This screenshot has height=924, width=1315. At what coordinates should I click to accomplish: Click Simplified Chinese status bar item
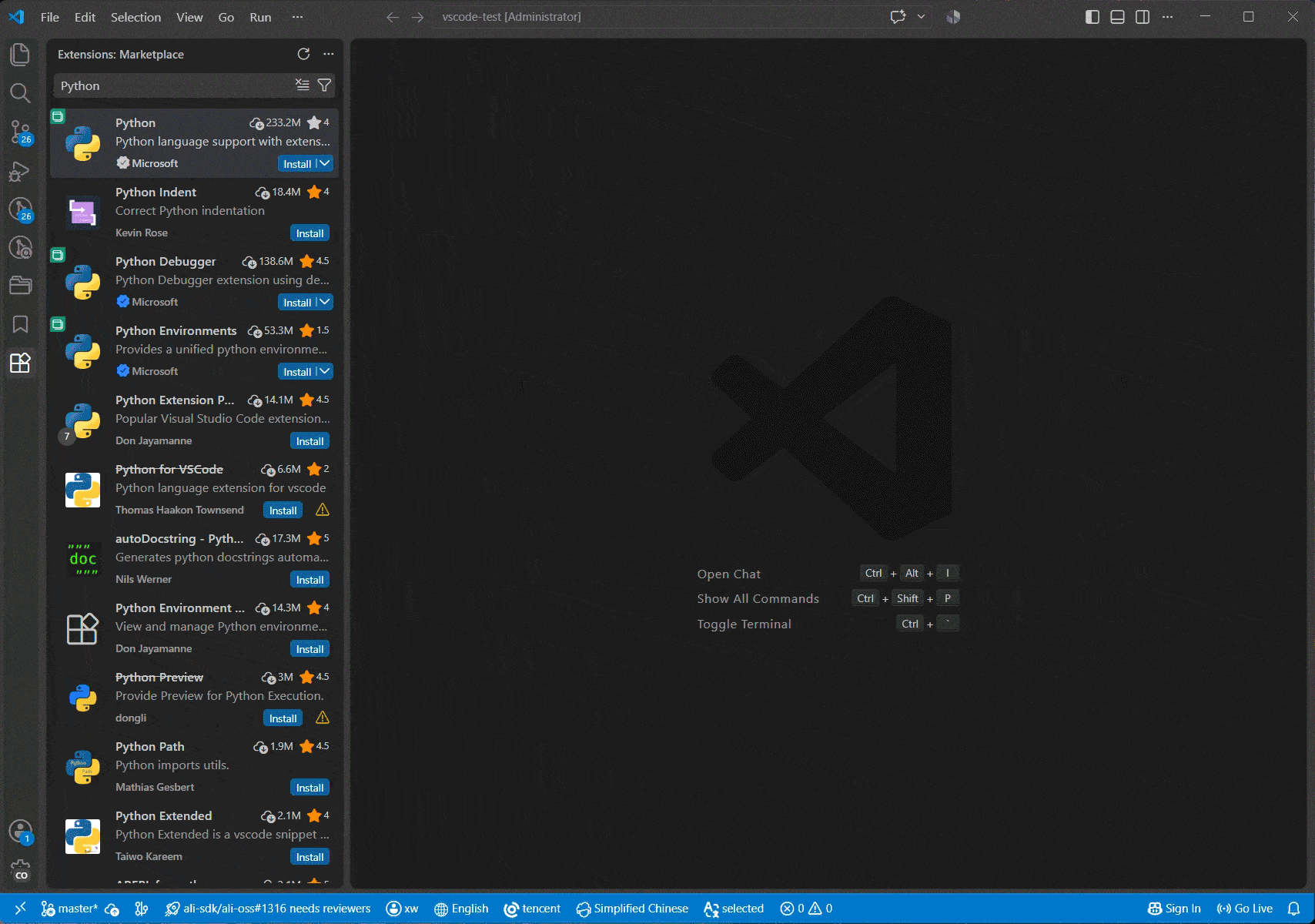click(632, 909)
